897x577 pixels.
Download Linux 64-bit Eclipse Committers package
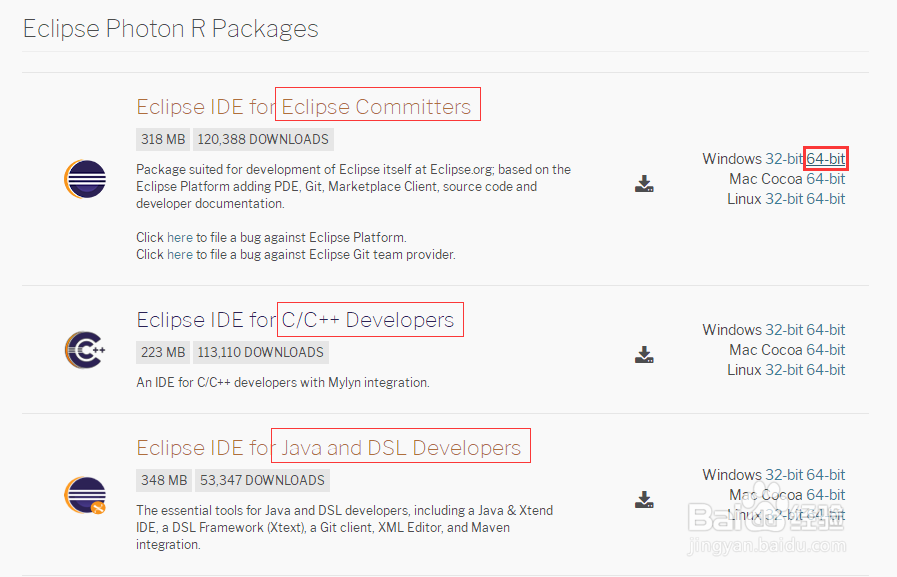point(825,199)
